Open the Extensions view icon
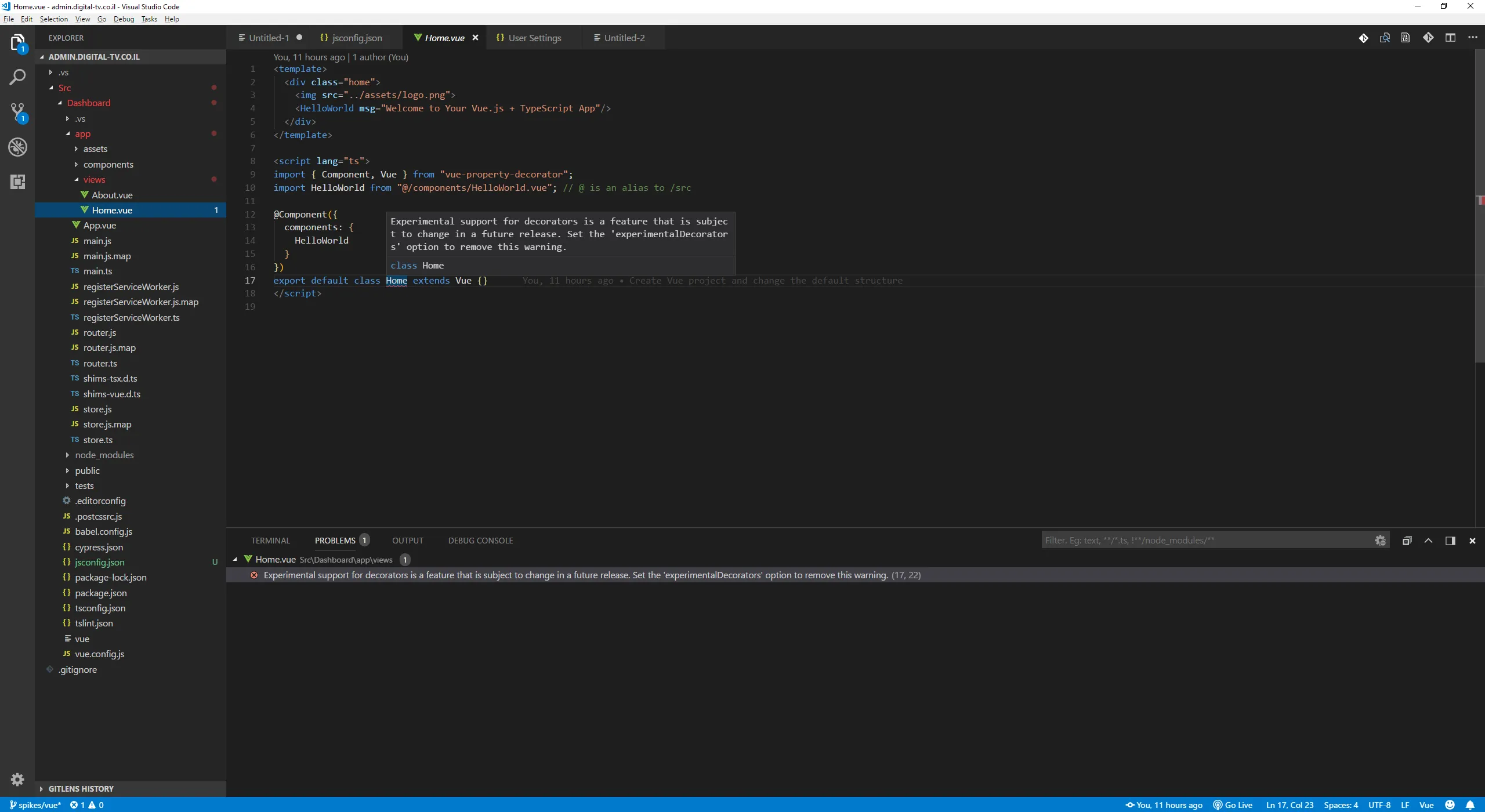The height and width of the screenshot is (812, 1485). click(x=17, y=182)
